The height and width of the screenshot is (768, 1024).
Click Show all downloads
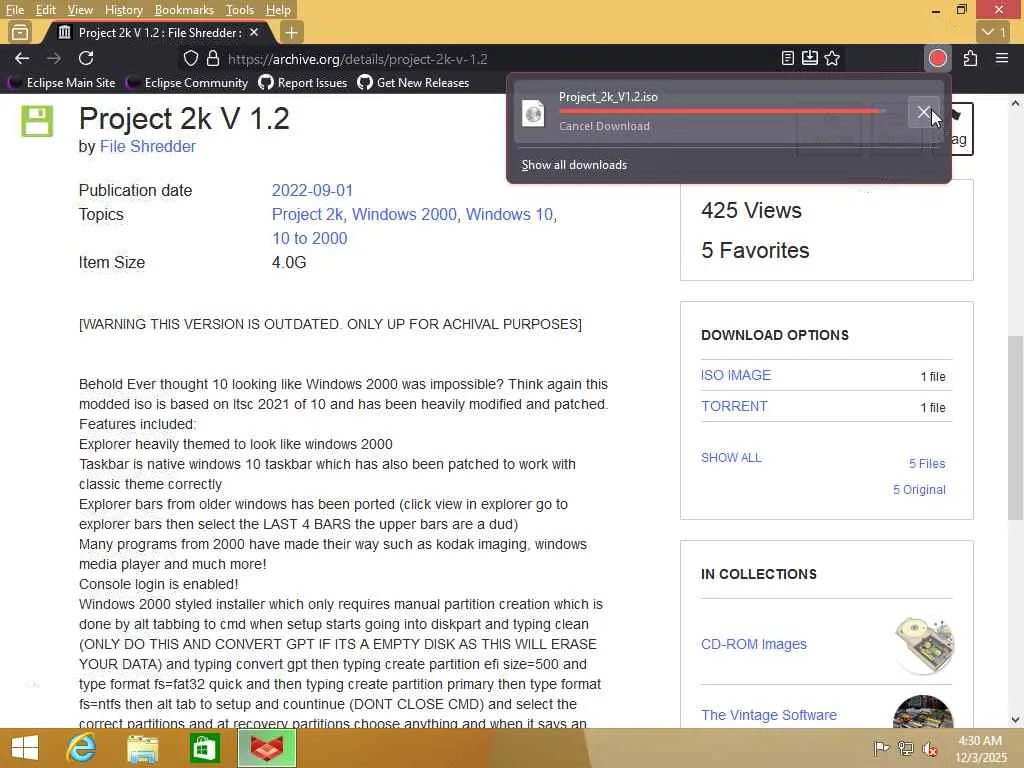[574, 165]
